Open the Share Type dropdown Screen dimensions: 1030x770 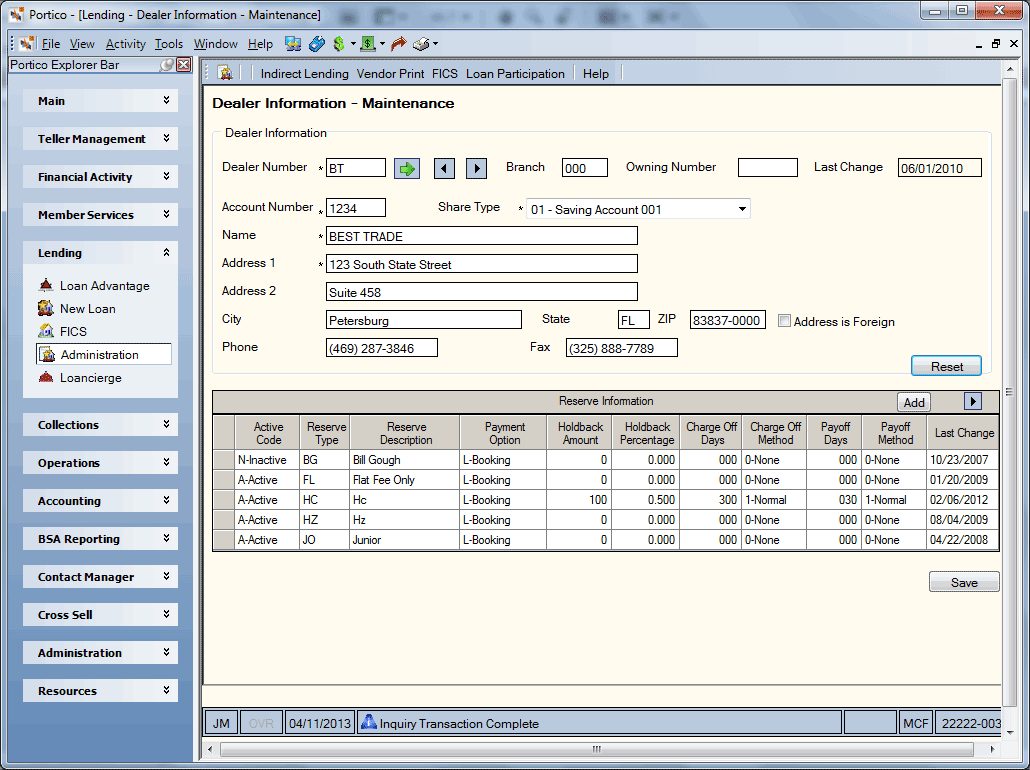click(x=742, y=209)
